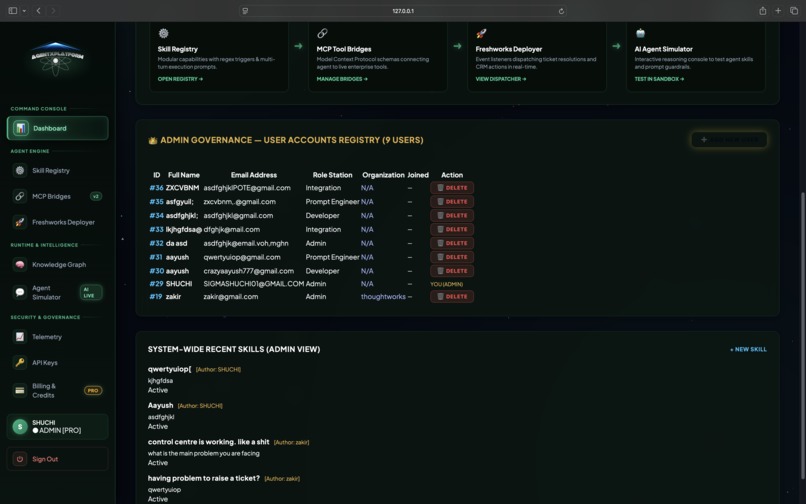Click email zakir@gmail.com
The height and width of the screenshot is (504, 806).
tap(231, 297)
